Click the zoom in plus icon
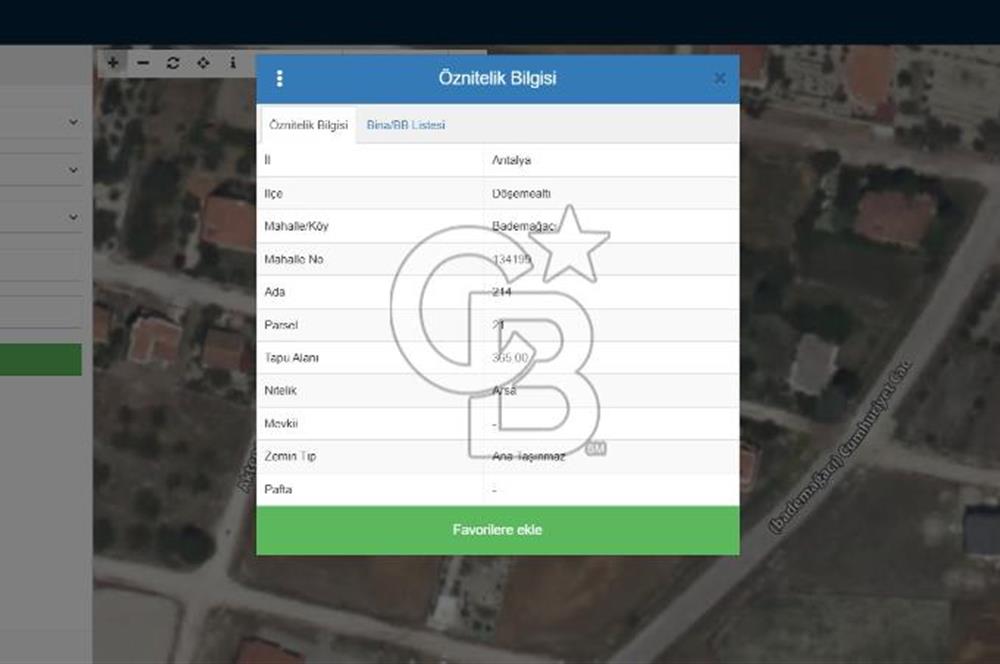The height and width of the screenshot is (664, 1000). [x=113, y=63]
